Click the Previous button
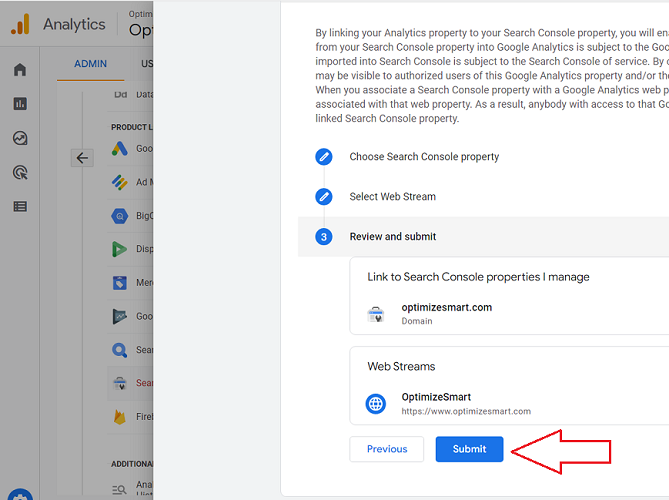 pos(387,449)
